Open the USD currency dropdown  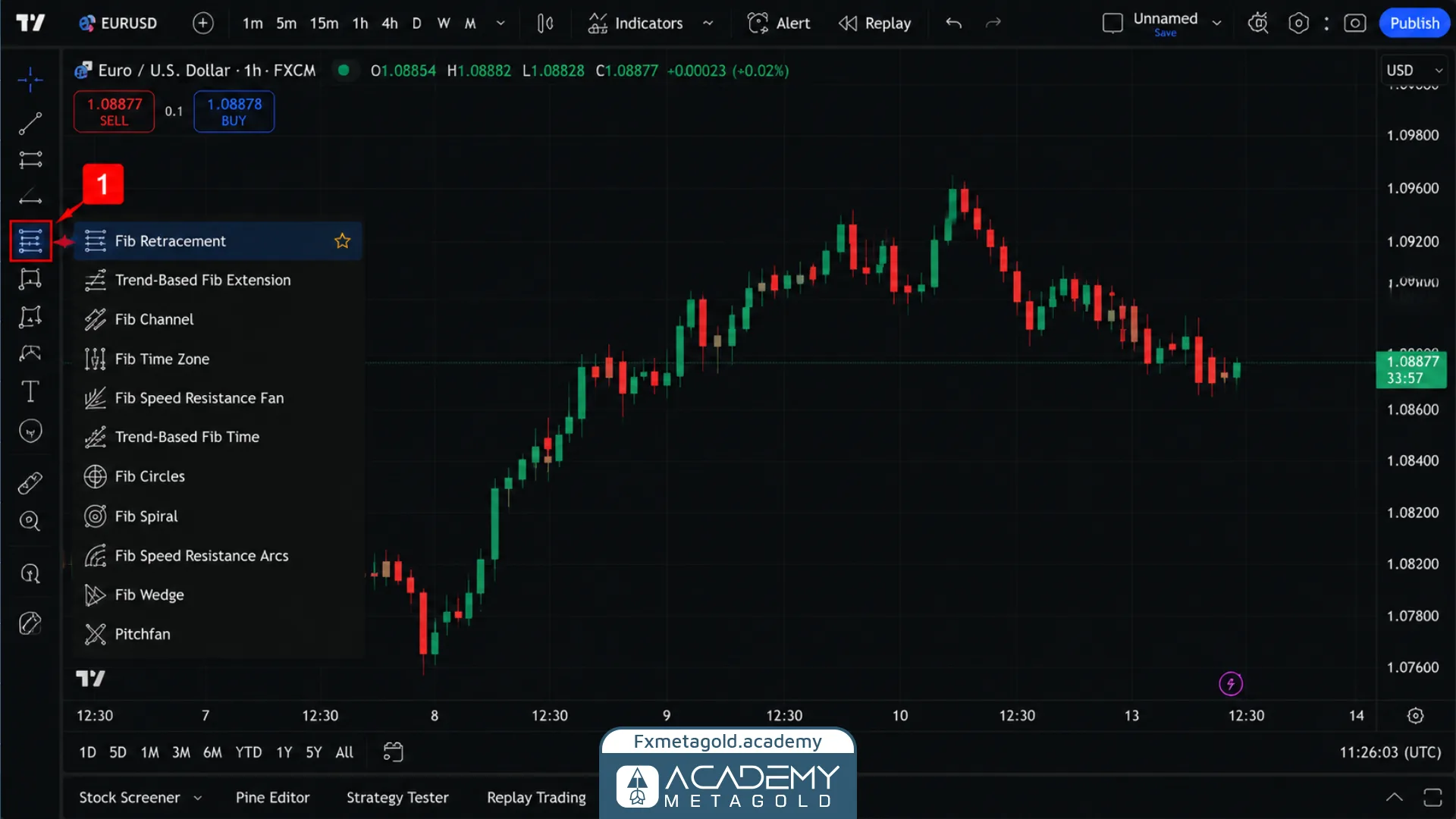[1414, 71]
